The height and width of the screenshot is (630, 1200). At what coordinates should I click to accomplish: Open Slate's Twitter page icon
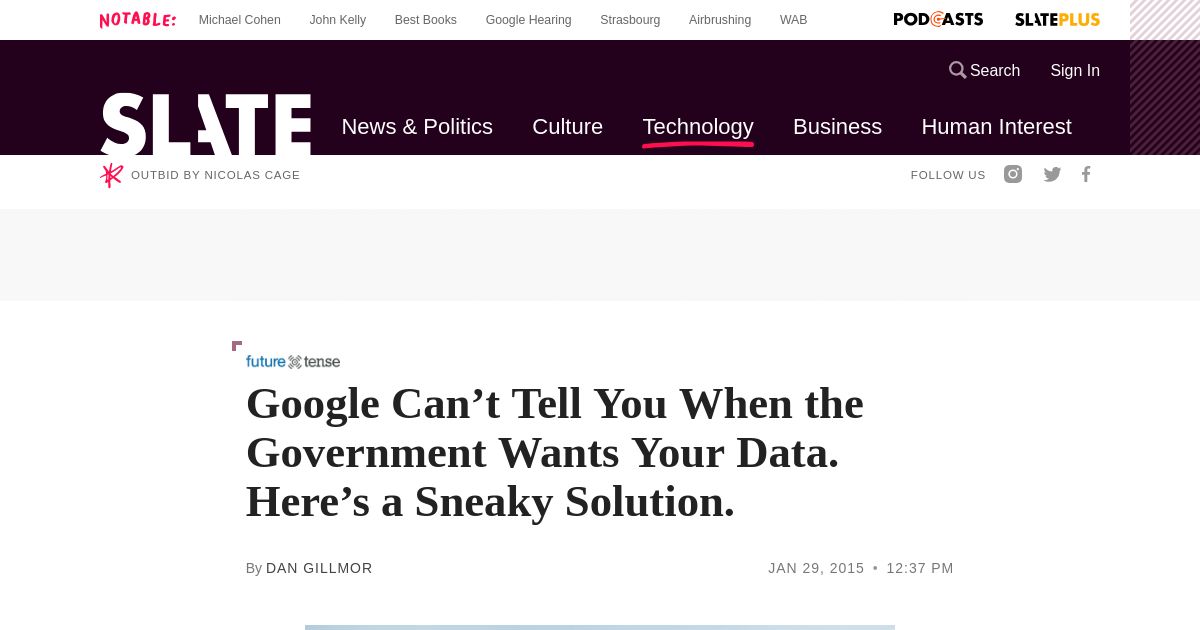tap(1052, 174)
